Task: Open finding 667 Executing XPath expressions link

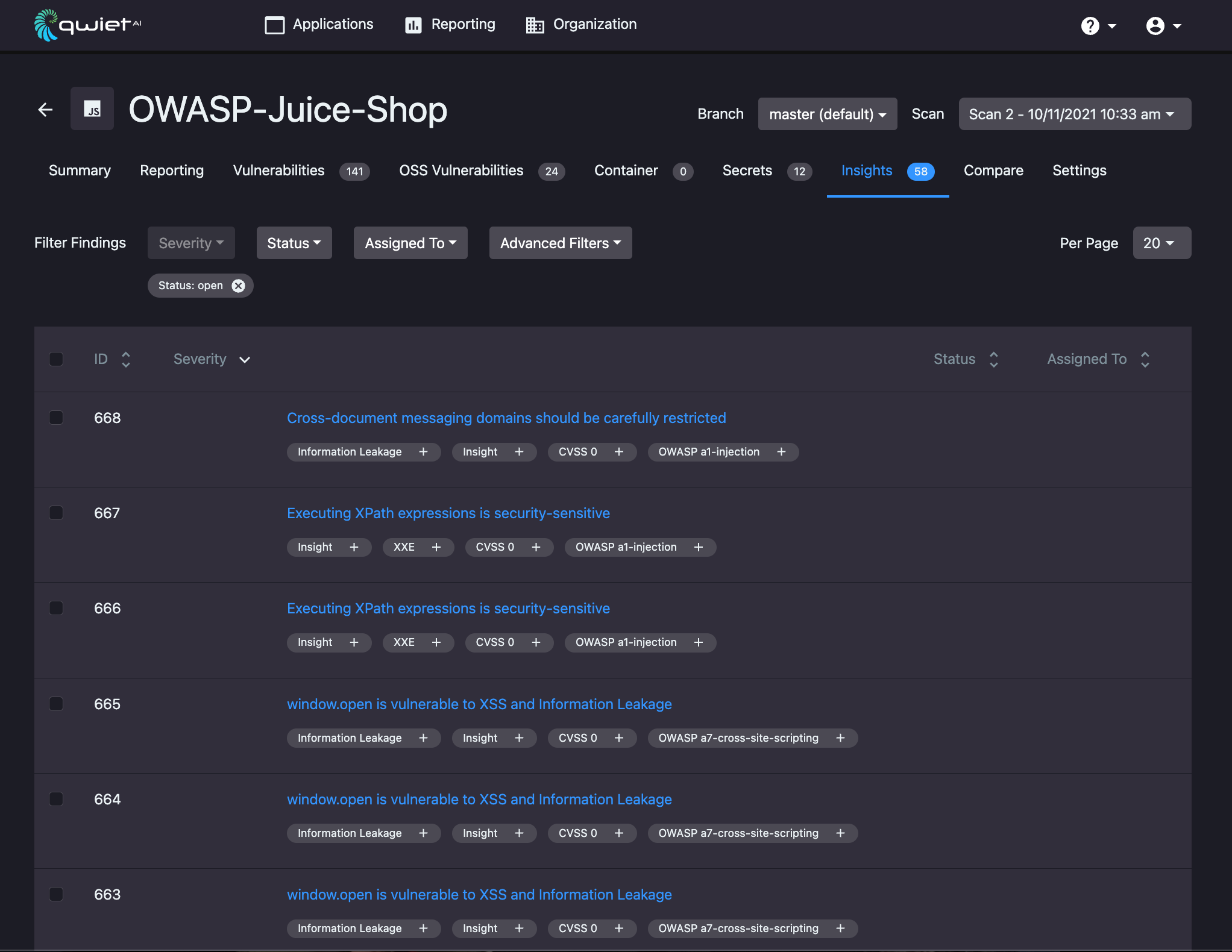Action: pos(448,513)
